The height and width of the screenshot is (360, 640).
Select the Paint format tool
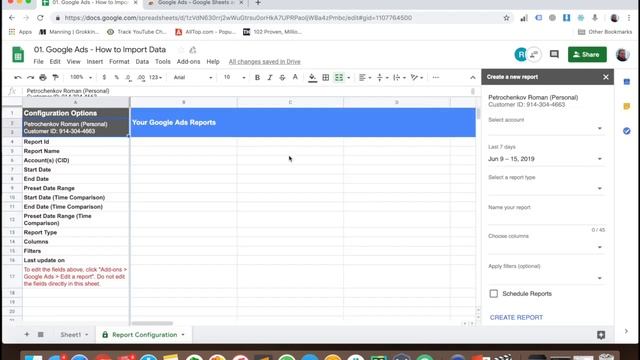[x=56, y=78]
